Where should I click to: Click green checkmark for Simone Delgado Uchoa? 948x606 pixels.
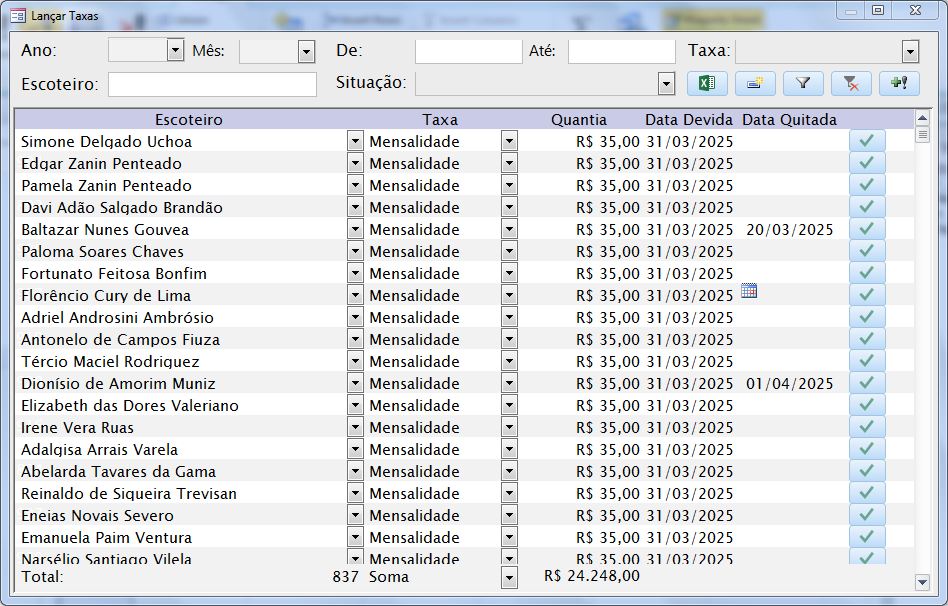coord(867,141)
